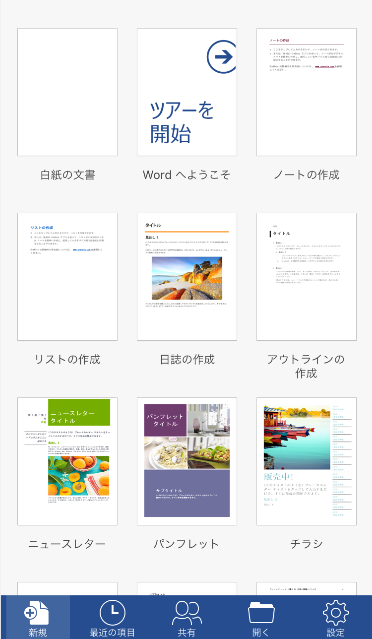Click the チラシ label

(x=306, y=544)
